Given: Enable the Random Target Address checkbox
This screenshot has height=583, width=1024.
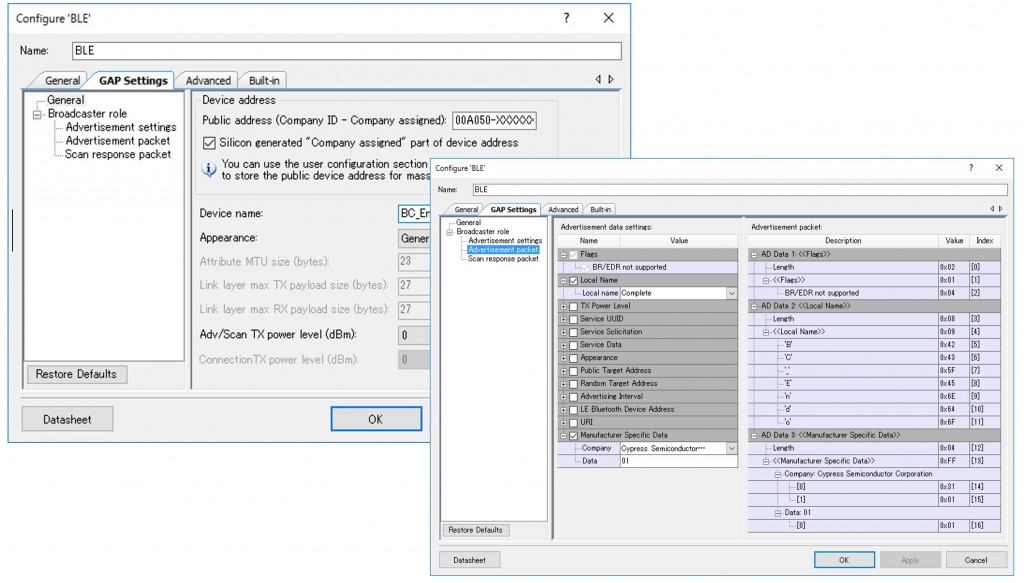Looking at the screenshot, I should pos(573,384).
